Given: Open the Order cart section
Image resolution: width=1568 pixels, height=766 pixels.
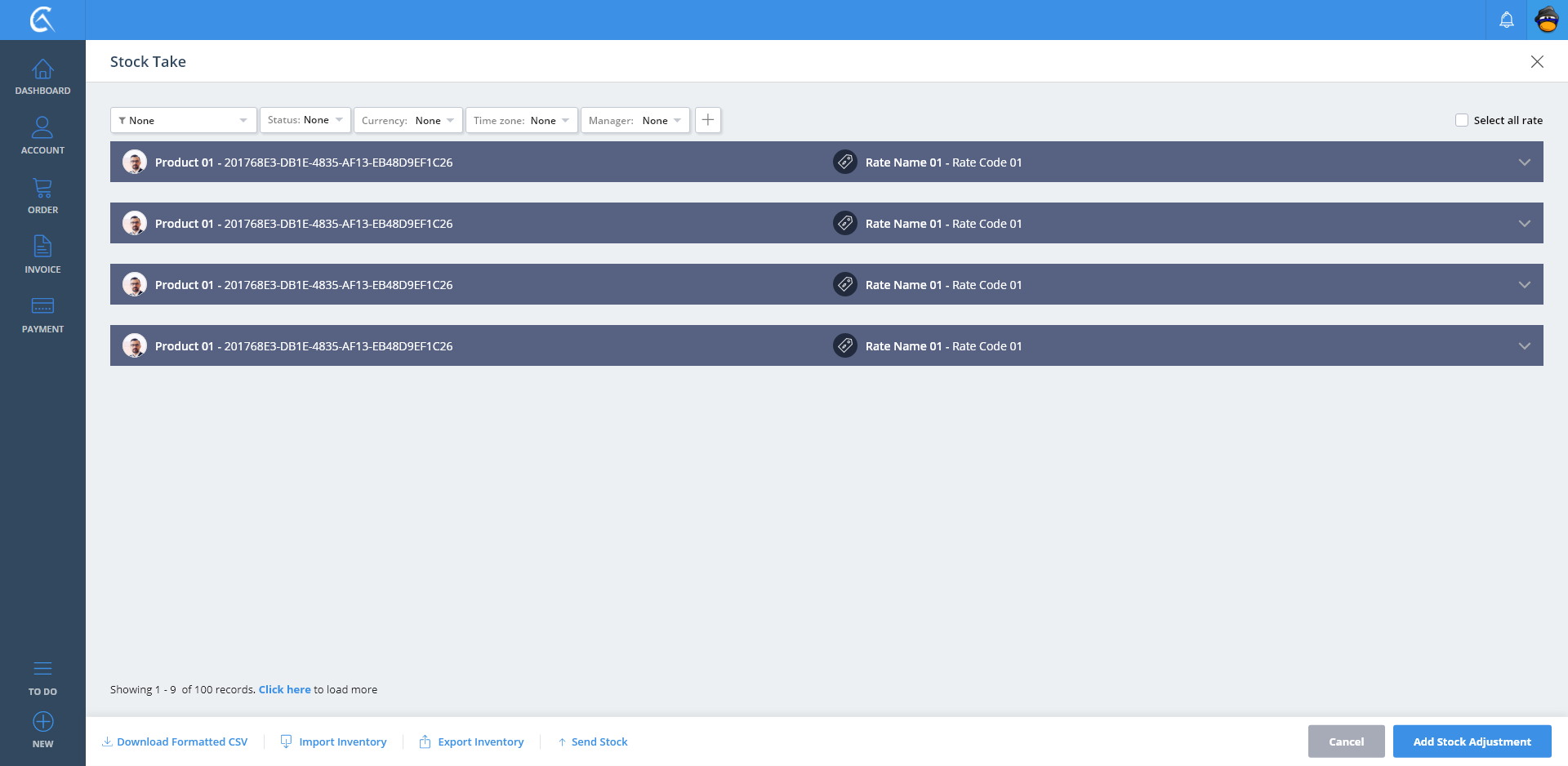Looking at the screenshot, I should (x=42, y=196).
